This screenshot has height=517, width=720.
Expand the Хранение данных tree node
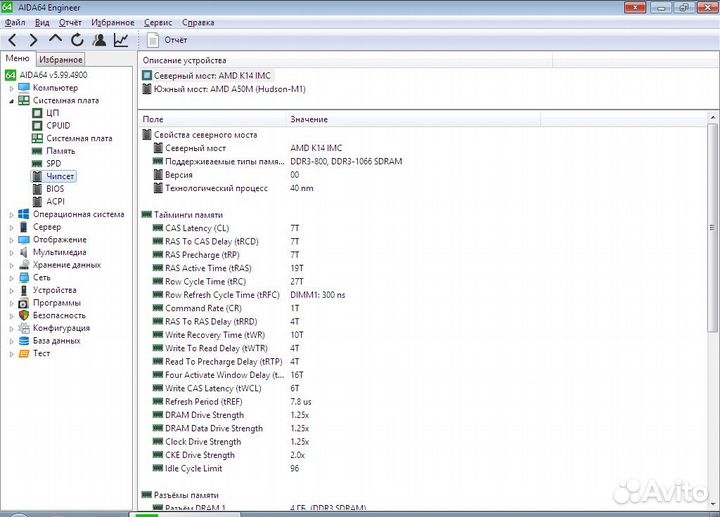[x=11, y=265]
